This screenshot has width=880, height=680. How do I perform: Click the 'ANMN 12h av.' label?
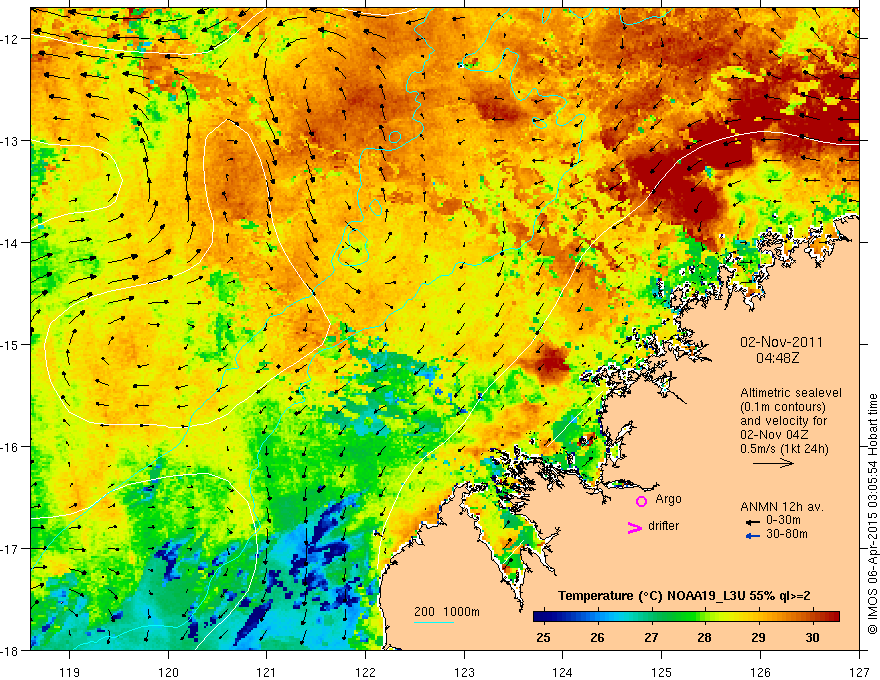point(782,507)
